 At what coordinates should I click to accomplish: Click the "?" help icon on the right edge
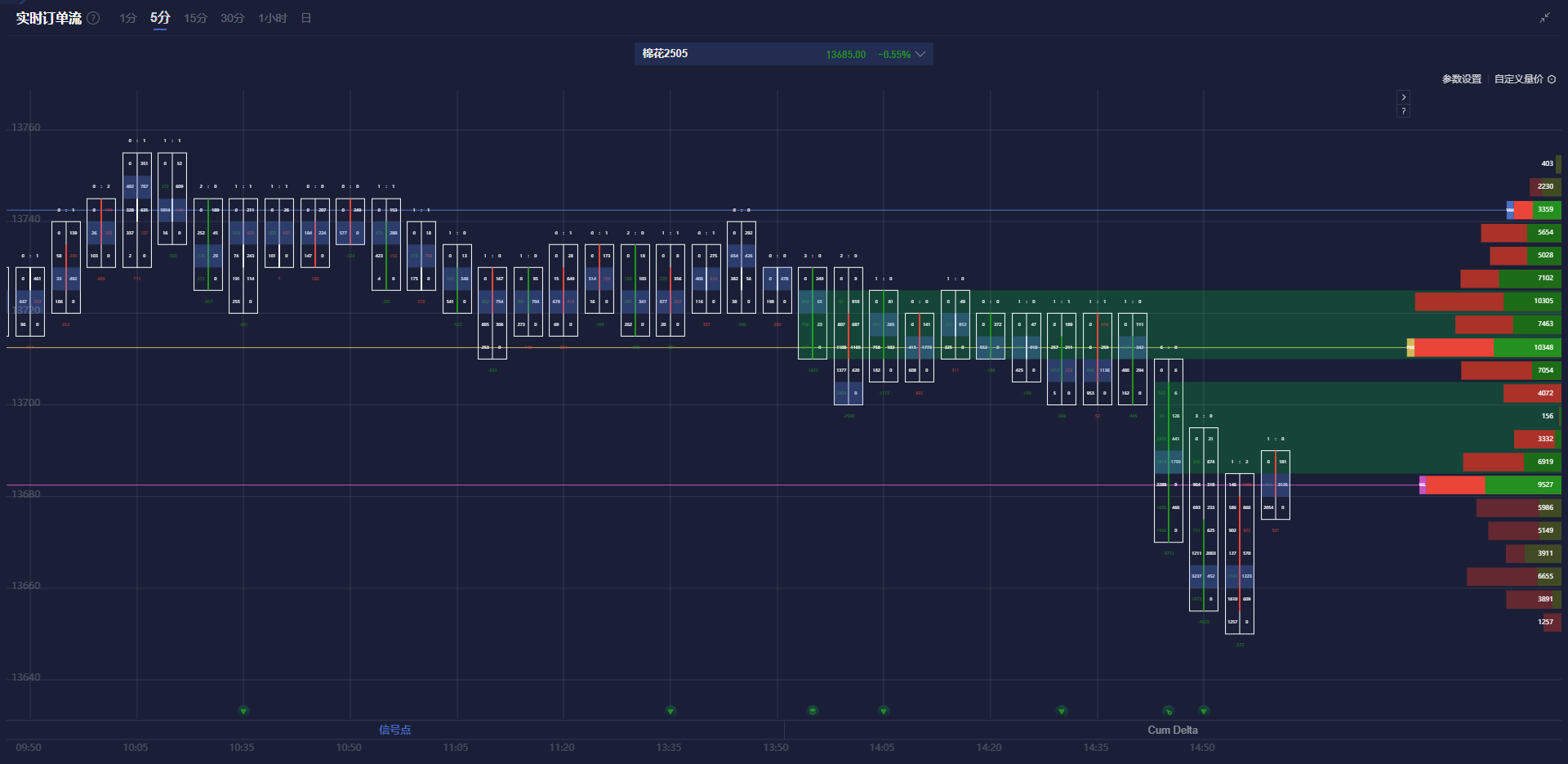(x=1404, y=110)
